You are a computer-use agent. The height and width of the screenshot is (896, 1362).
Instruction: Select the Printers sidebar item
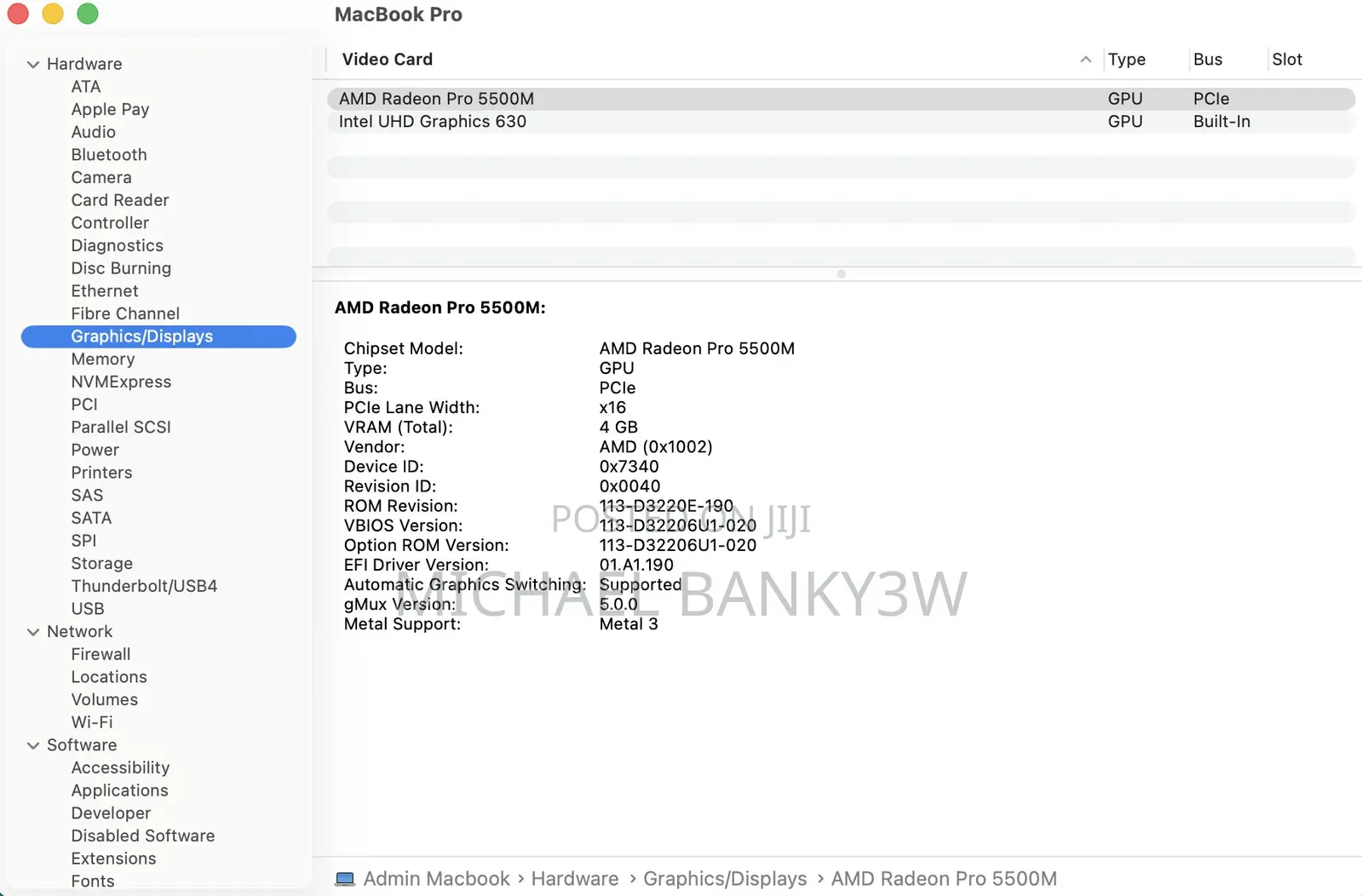point(101,473)
